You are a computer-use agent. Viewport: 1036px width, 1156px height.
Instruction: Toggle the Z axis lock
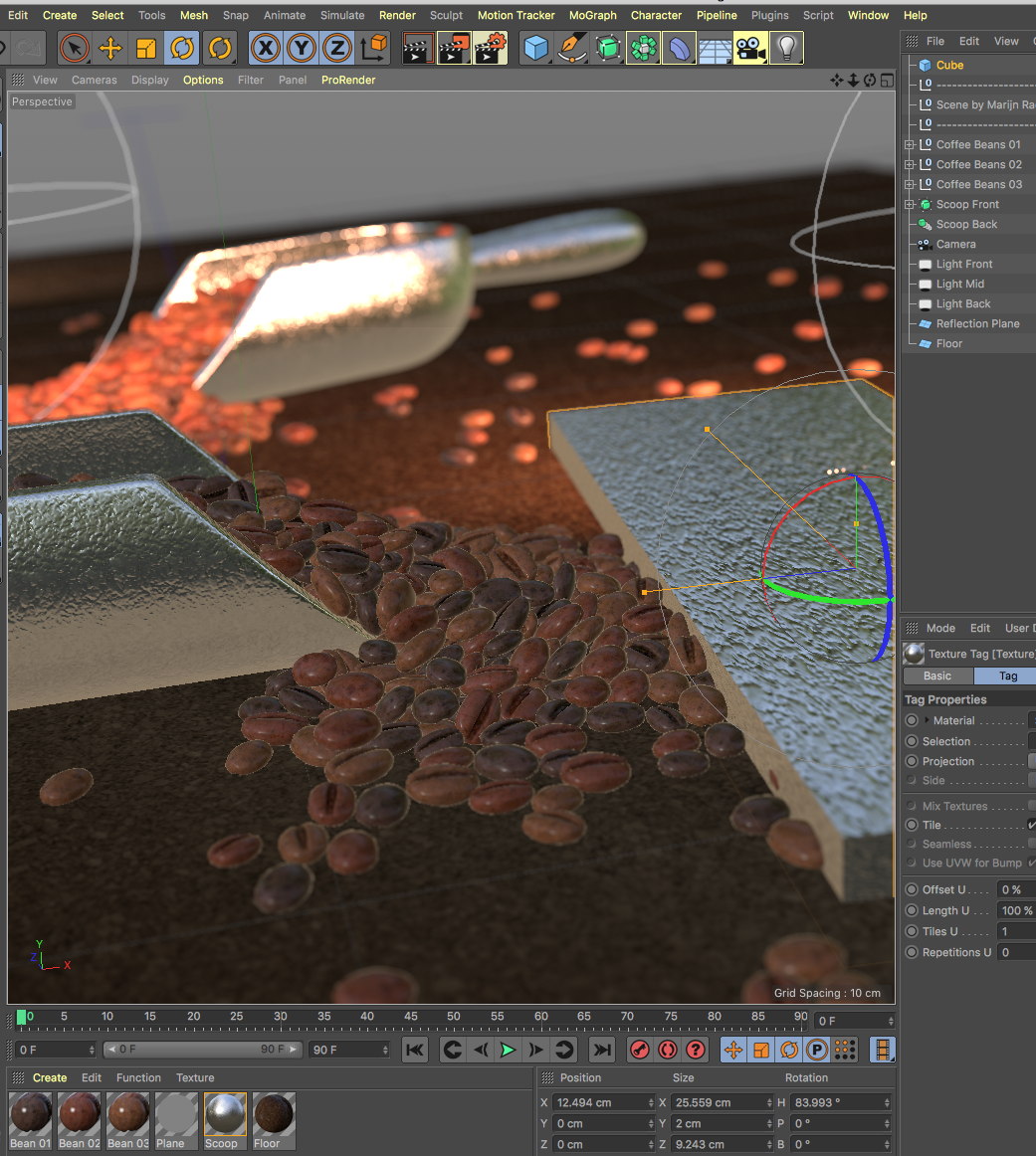pyautogui.click(x=338, y=48)
